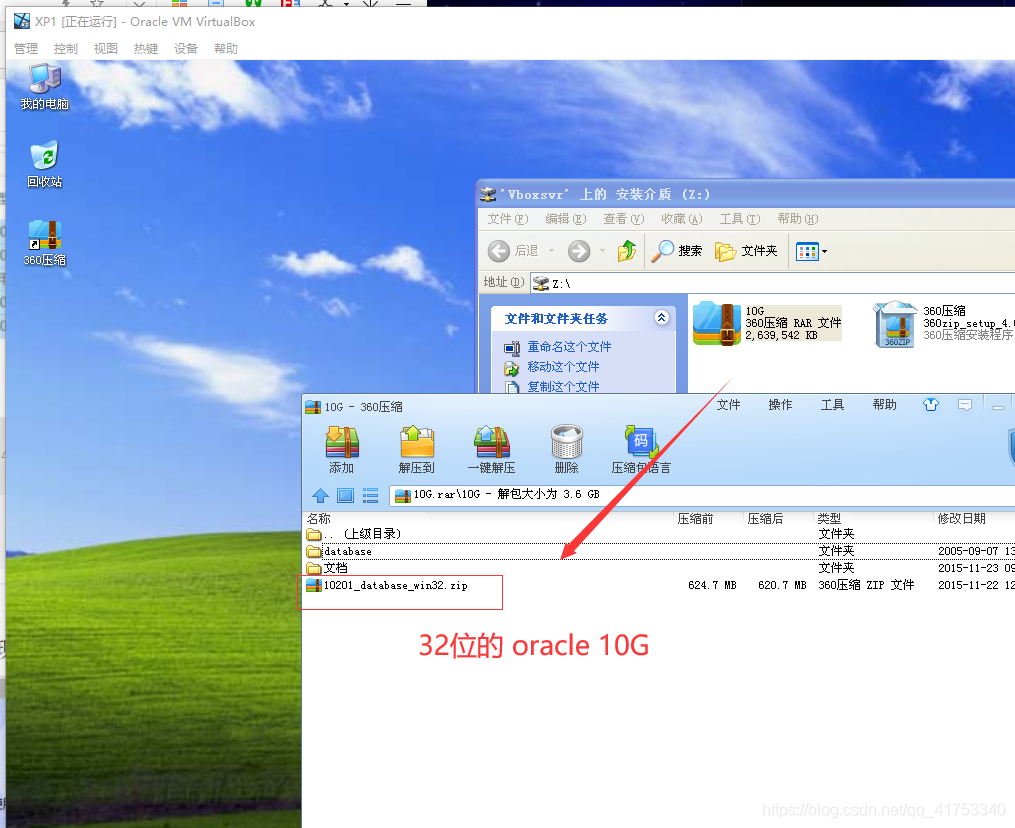This screenshot has height=828, width=1015.
Task: Switch to icon view in 360压缩
Action: click(346, 496)
